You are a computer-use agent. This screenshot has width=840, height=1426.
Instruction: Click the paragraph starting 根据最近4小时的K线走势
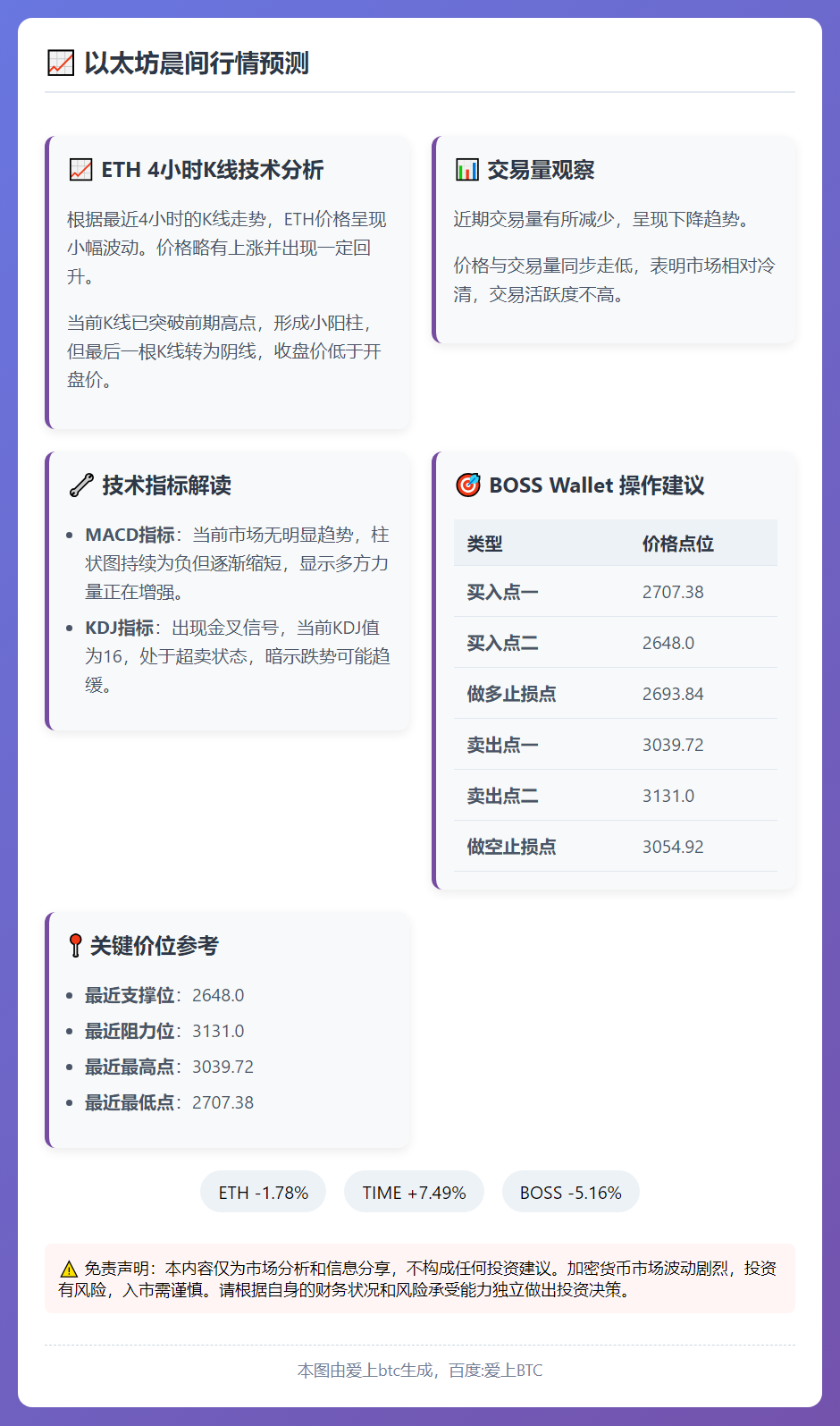(x=227, y=248)
